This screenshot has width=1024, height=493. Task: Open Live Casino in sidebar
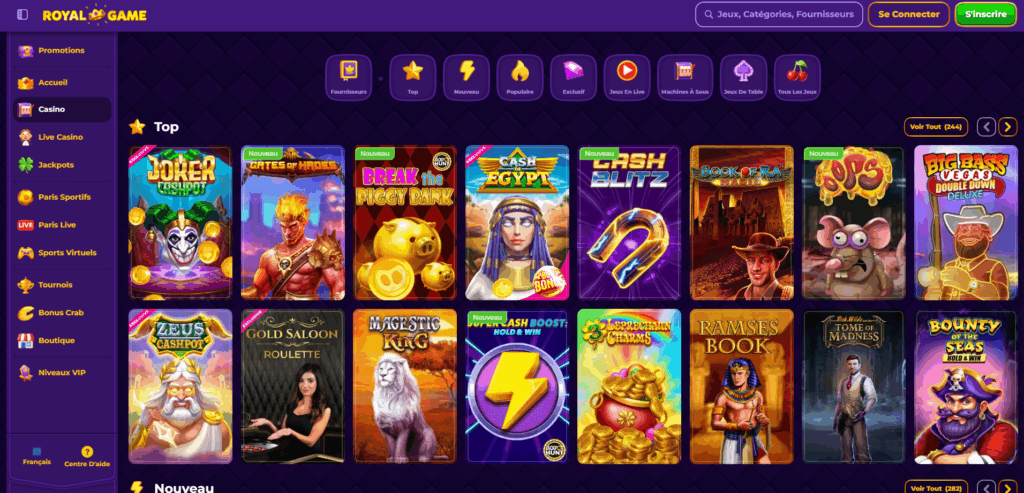[x=62, y=137]
